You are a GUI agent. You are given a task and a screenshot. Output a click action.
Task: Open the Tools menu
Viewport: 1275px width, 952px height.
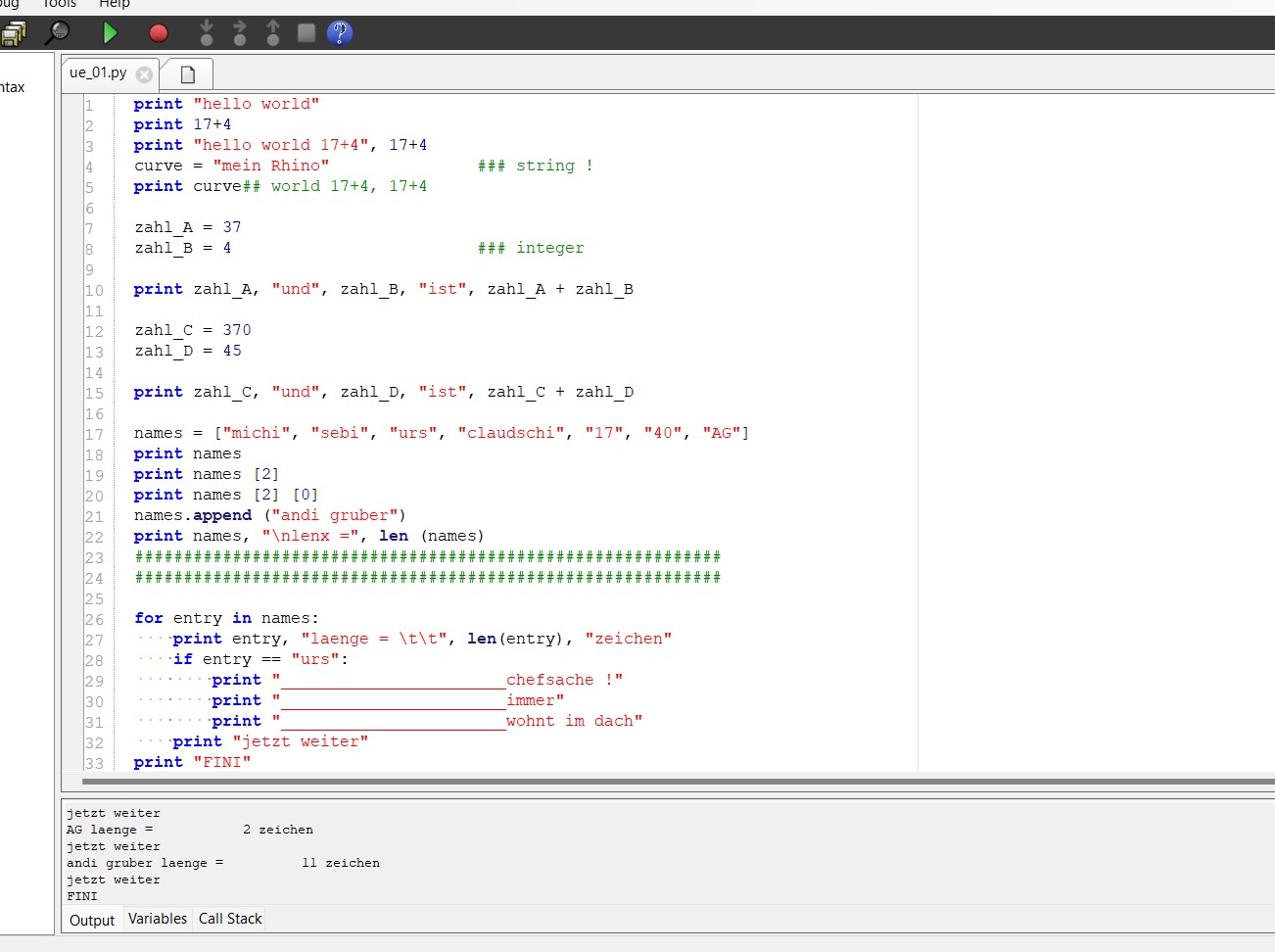[x=59, y=4]
